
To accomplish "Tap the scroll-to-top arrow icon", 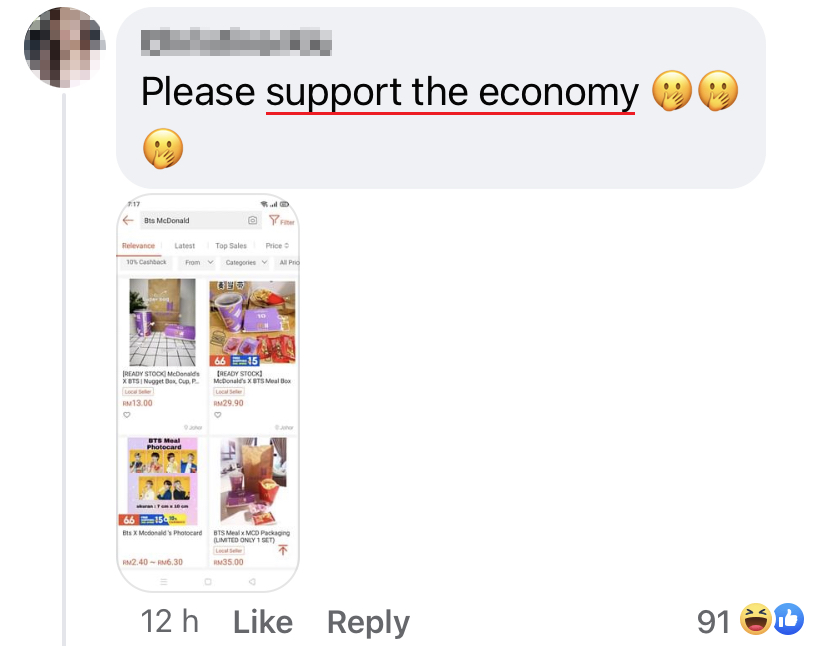I will point(283,550).
